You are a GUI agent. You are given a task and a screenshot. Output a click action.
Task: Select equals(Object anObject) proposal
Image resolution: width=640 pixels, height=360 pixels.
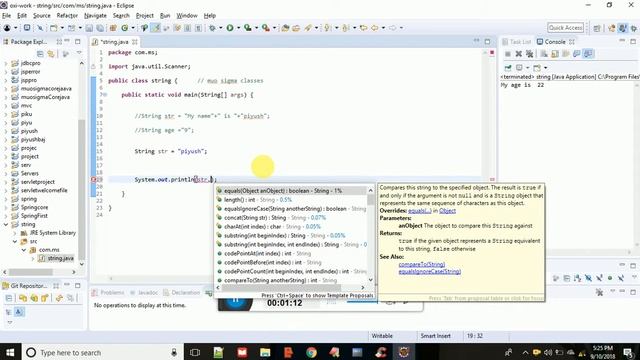tap(291, 191)
